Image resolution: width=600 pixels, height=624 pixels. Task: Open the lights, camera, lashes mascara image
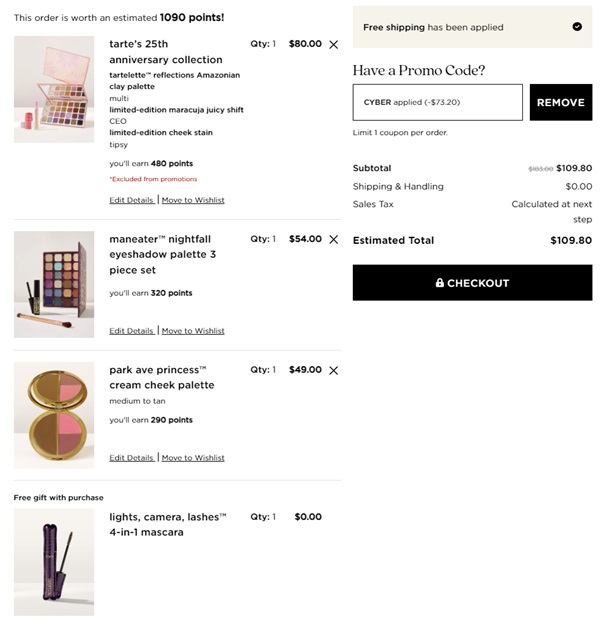54,561
